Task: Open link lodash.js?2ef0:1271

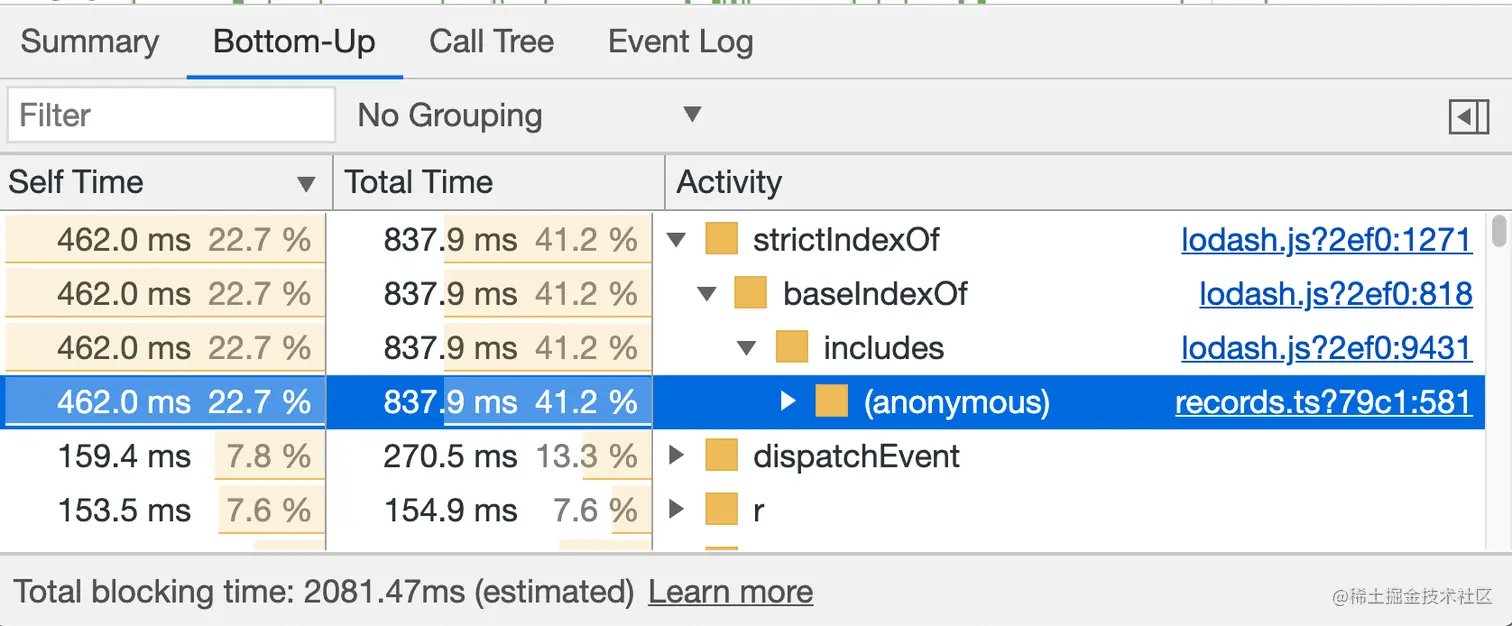Action: pos(1326,240)
